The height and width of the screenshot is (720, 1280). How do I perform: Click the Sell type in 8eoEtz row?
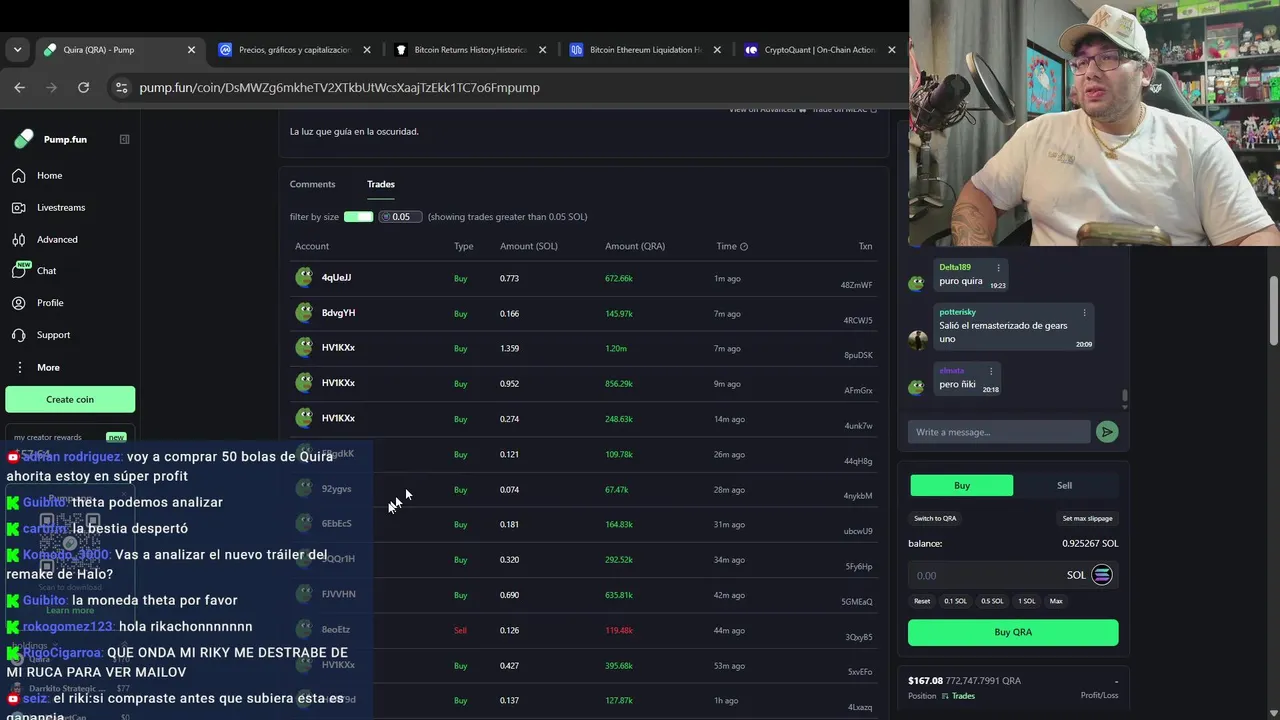460,630
